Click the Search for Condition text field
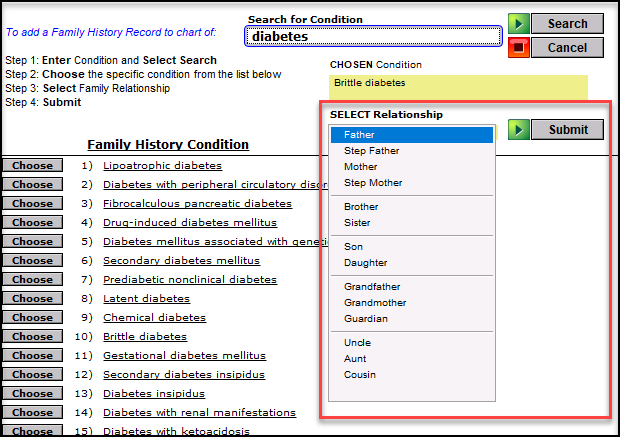Screen dimensions: 620x437 coord(373,36)
